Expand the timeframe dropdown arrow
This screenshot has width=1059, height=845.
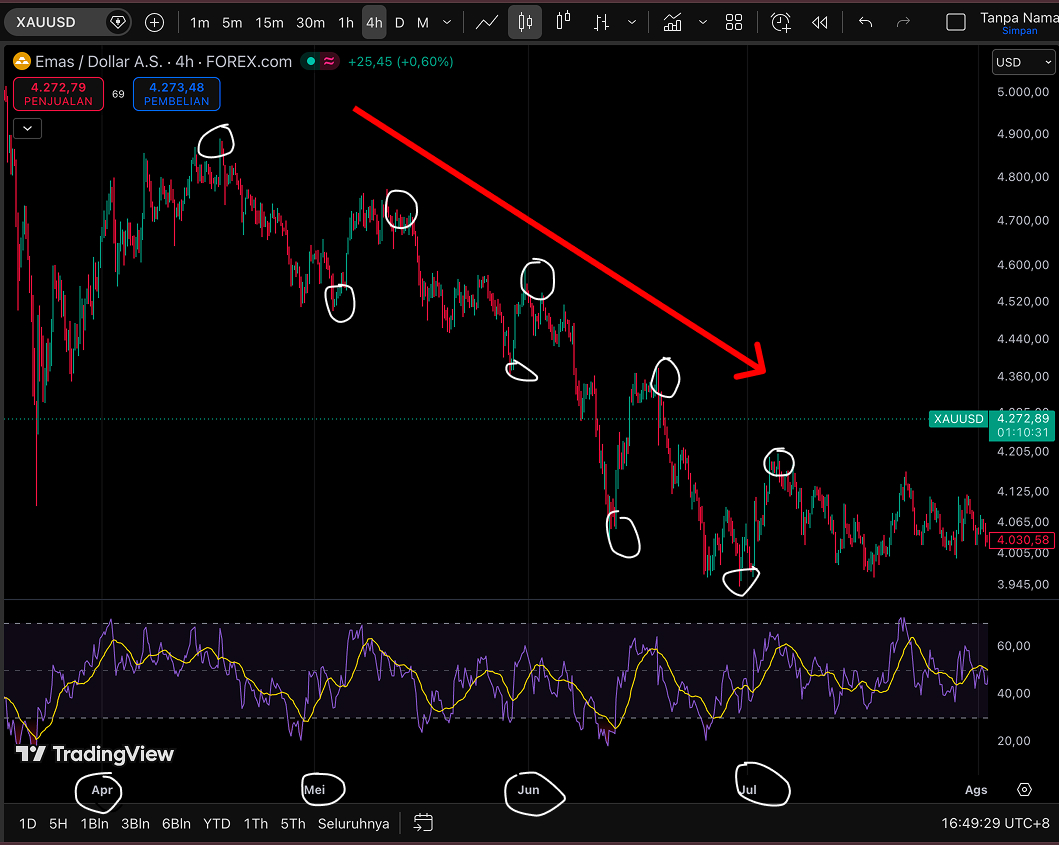click(446, 22)
